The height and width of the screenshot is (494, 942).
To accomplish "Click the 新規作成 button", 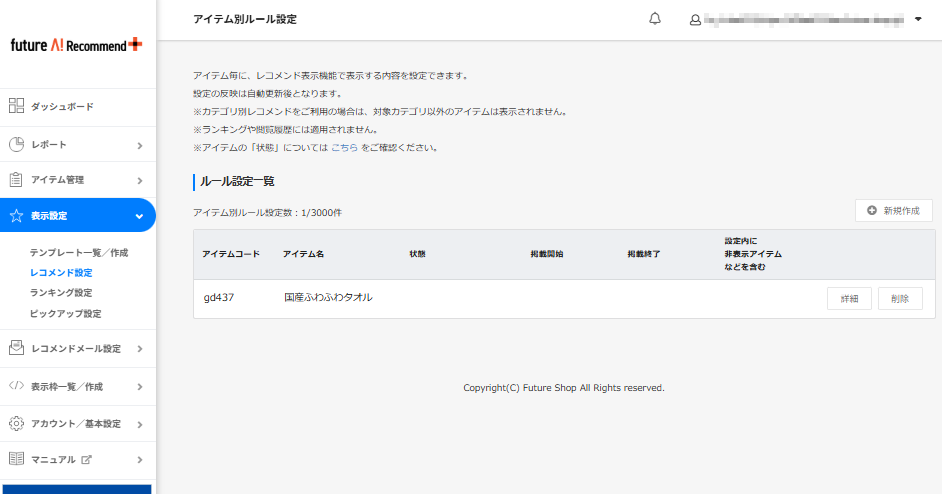I will (x=893, y=210).
